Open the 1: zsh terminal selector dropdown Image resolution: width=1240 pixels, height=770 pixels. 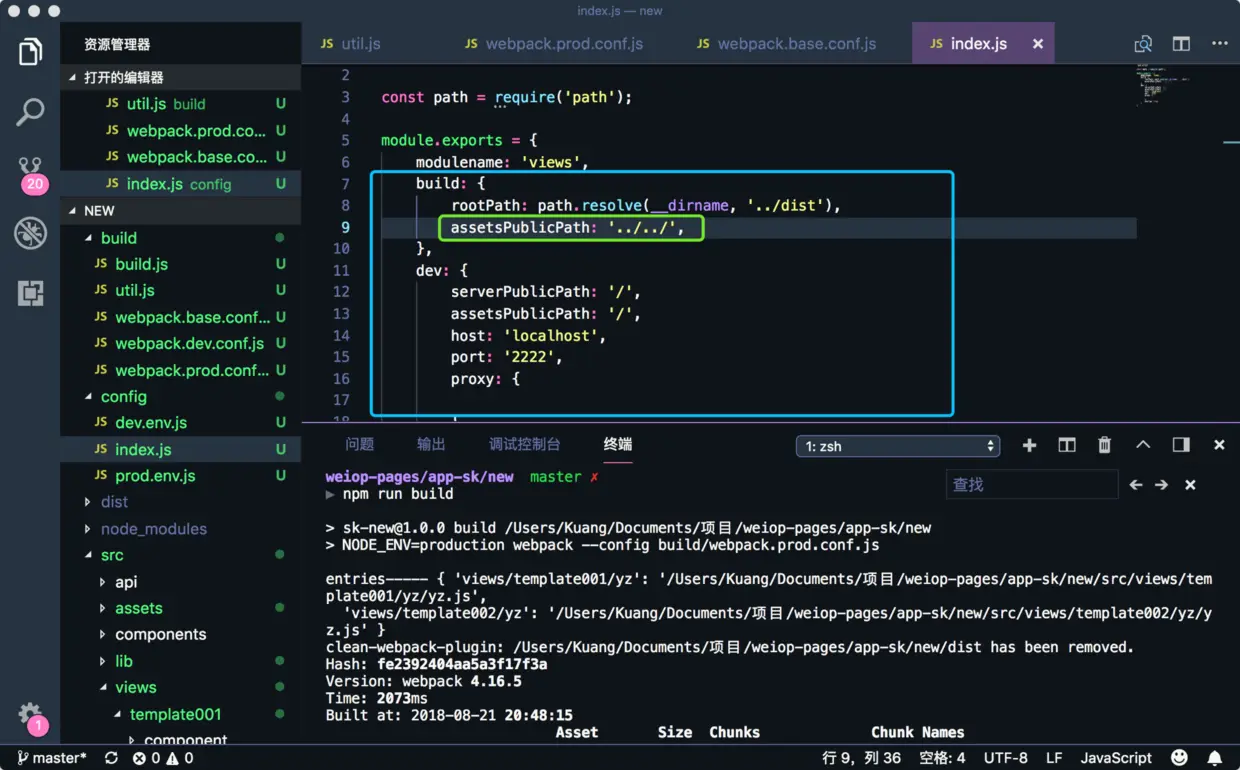(x=898, y=446)
